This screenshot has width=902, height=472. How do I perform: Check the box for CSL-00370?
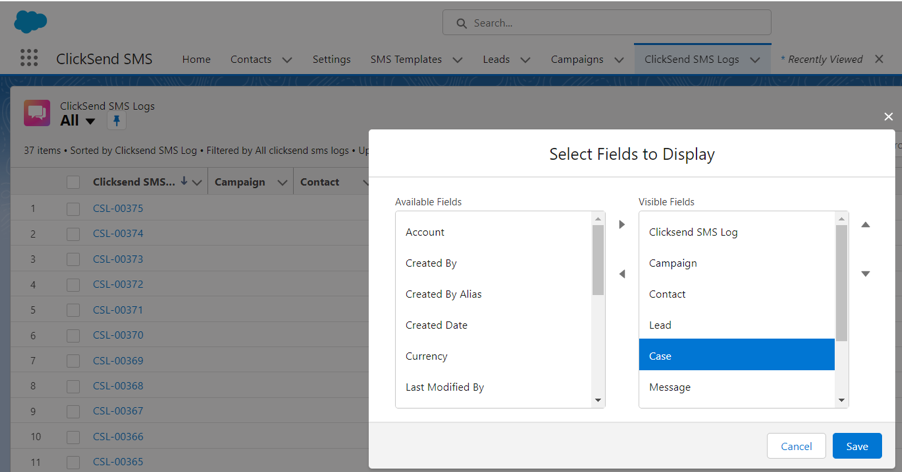pos(73,335)
